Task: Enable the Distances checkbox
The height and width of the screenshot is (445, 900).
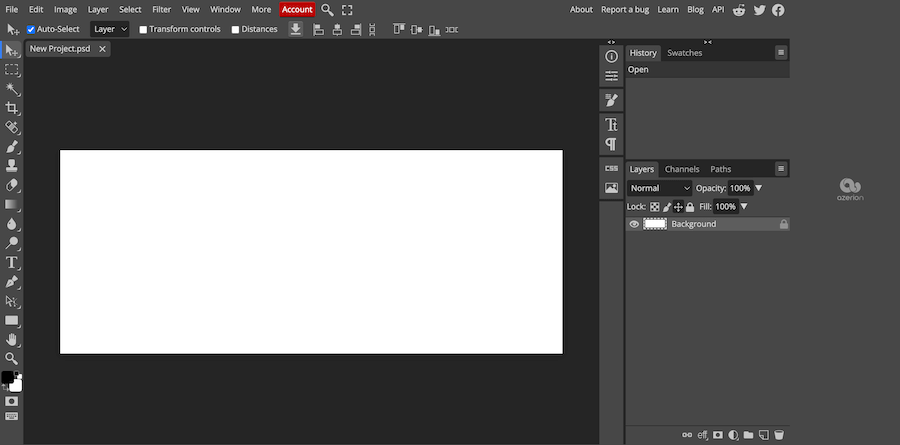Action: tap(235, 29)
